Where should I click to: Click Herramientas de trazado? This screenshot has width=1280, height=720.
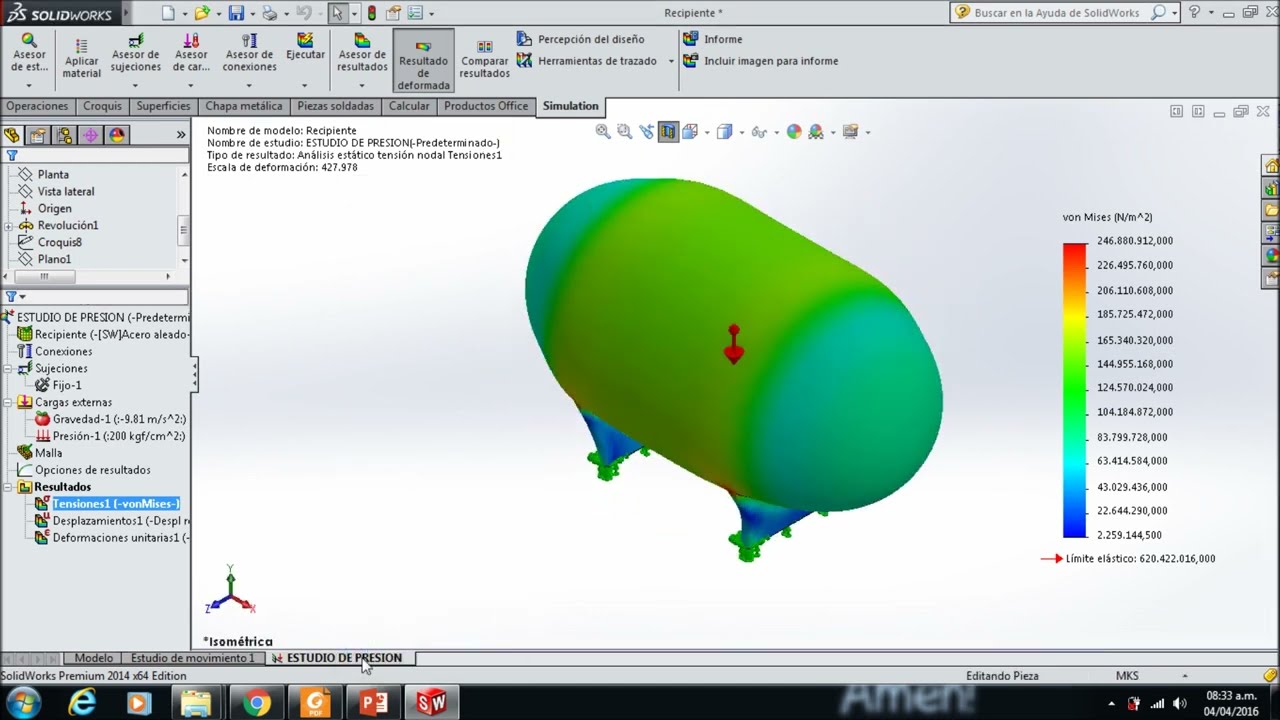click(x=587, y=61)
